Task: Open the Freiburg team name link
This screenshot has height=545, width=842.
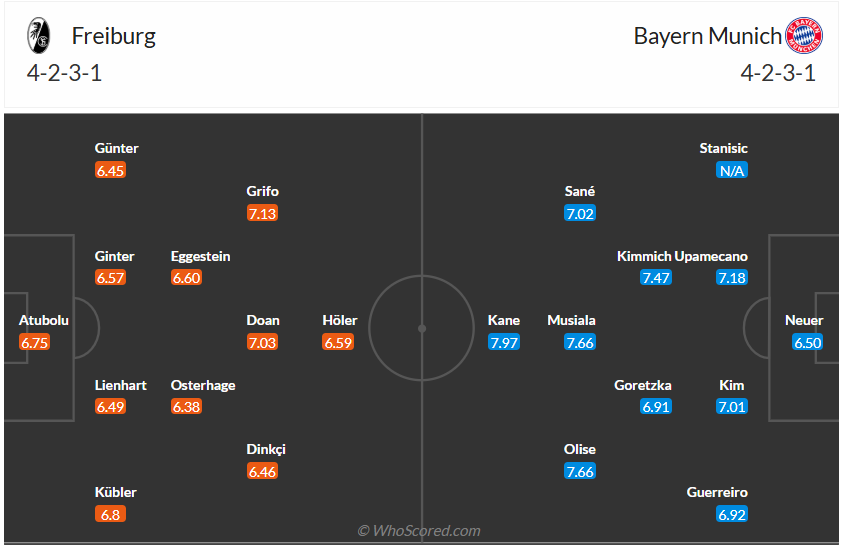Action: (114, 36)
